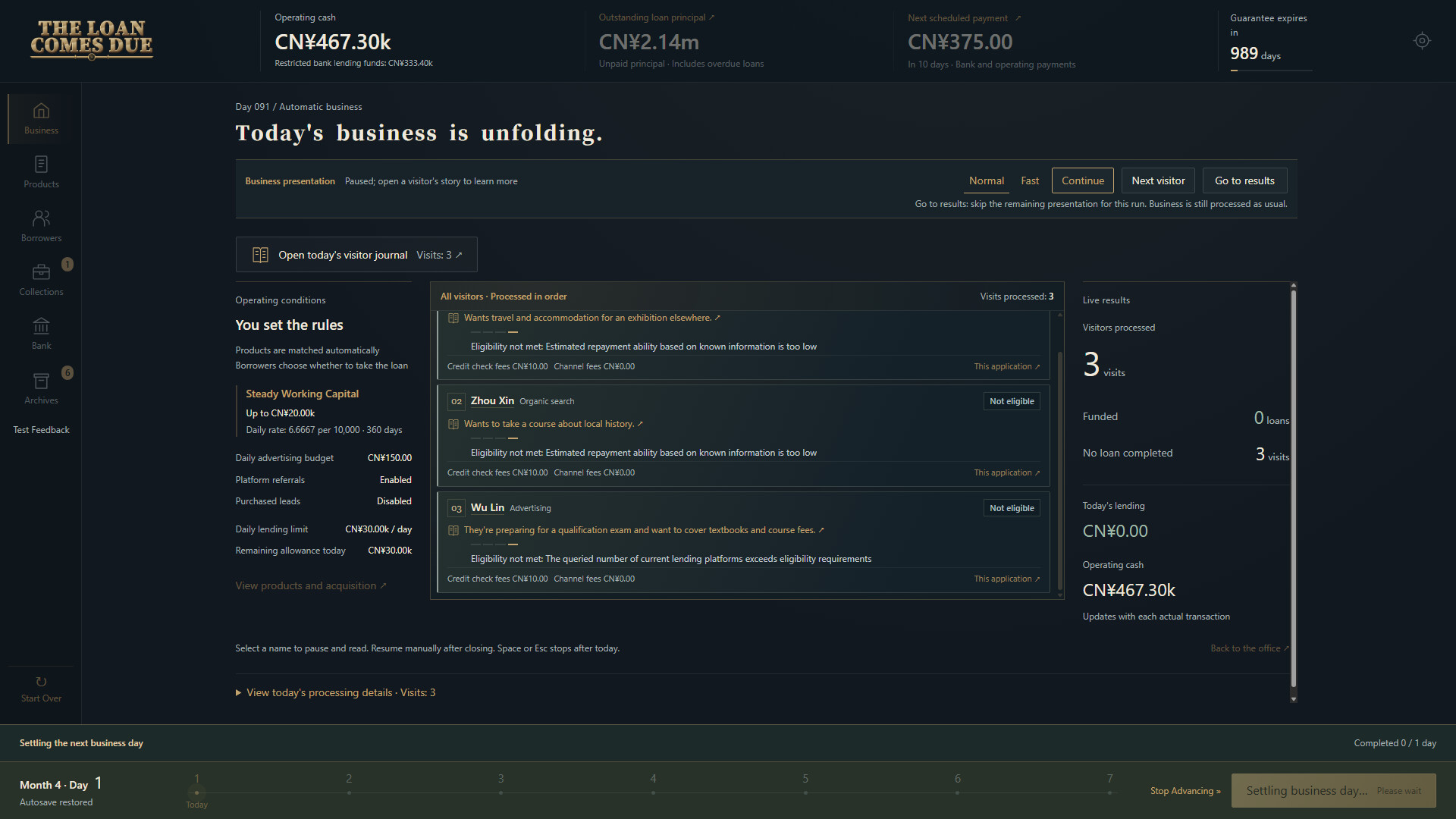Click the Settling business day button
This screenshot has height=819, width=1456.
(1333, 791)
